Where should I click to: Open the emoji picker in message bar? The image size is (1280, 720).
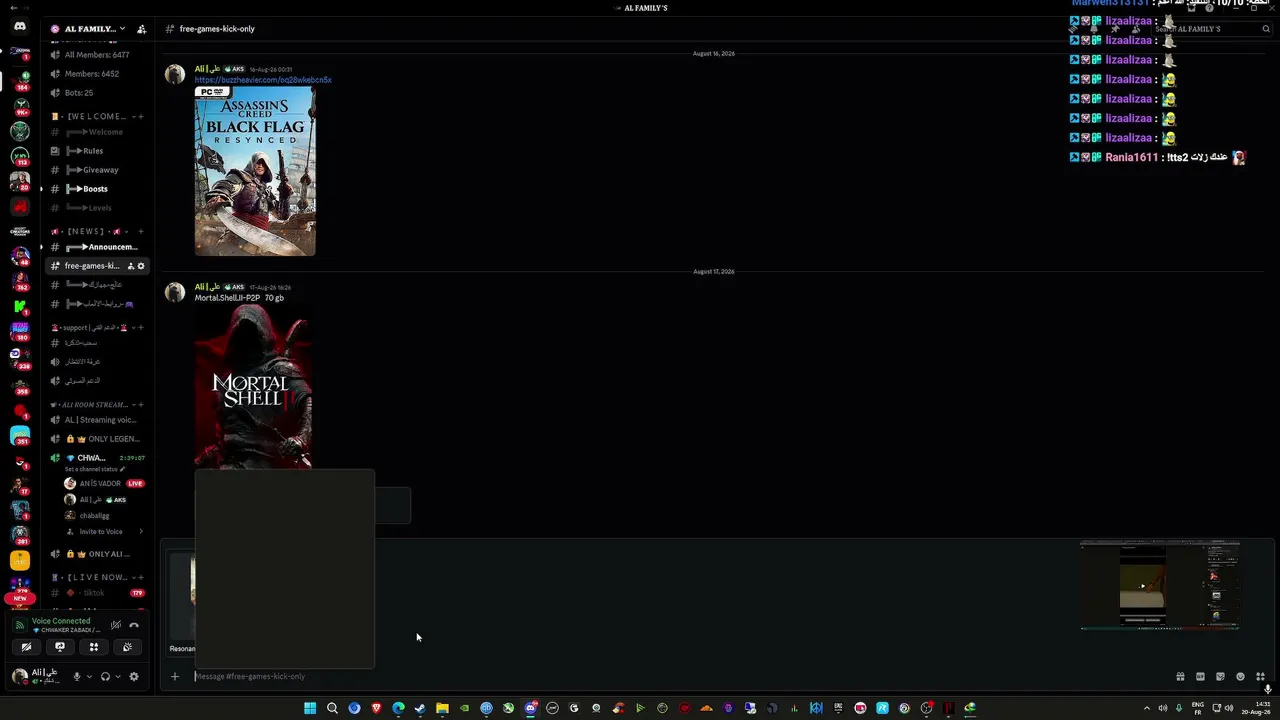click(x=1241, y=677)
